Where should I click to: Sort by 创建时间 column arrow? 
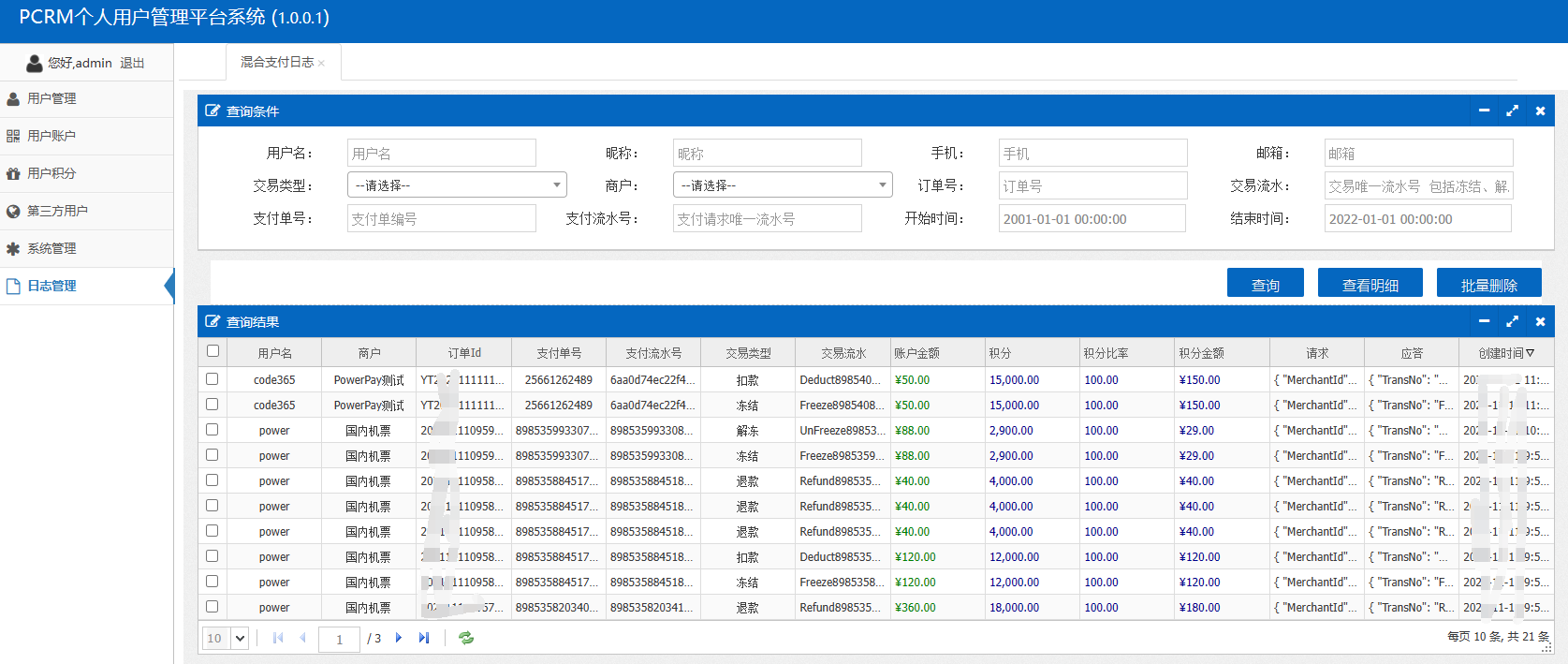[x=1530, y=353]
